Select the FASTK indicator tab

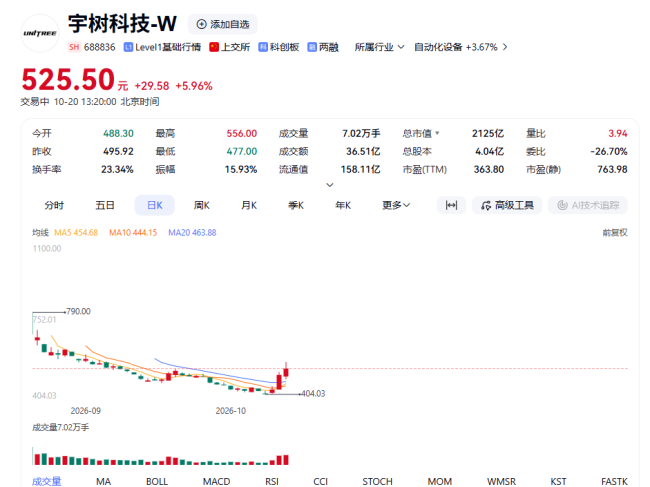click(614, 482)
